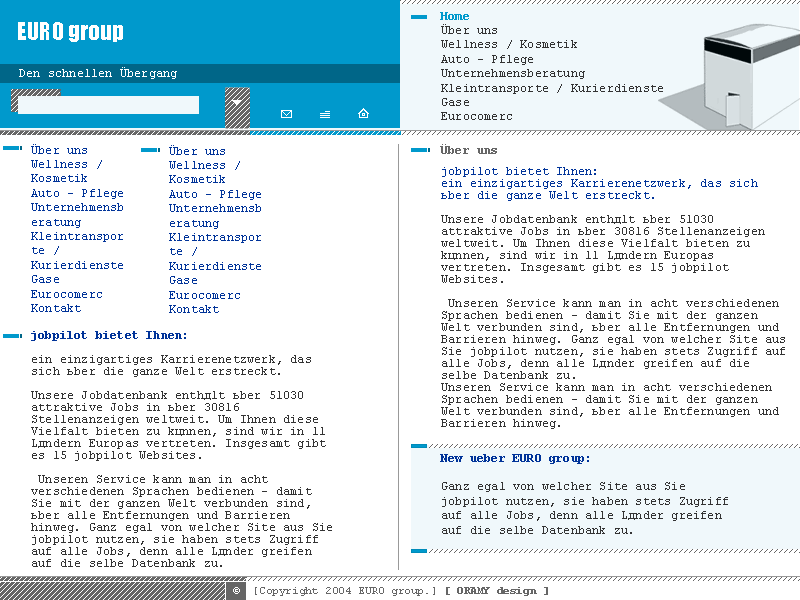Click the envelope mail icon
This screenshot has height=600, width=800.
pos(286,114)
